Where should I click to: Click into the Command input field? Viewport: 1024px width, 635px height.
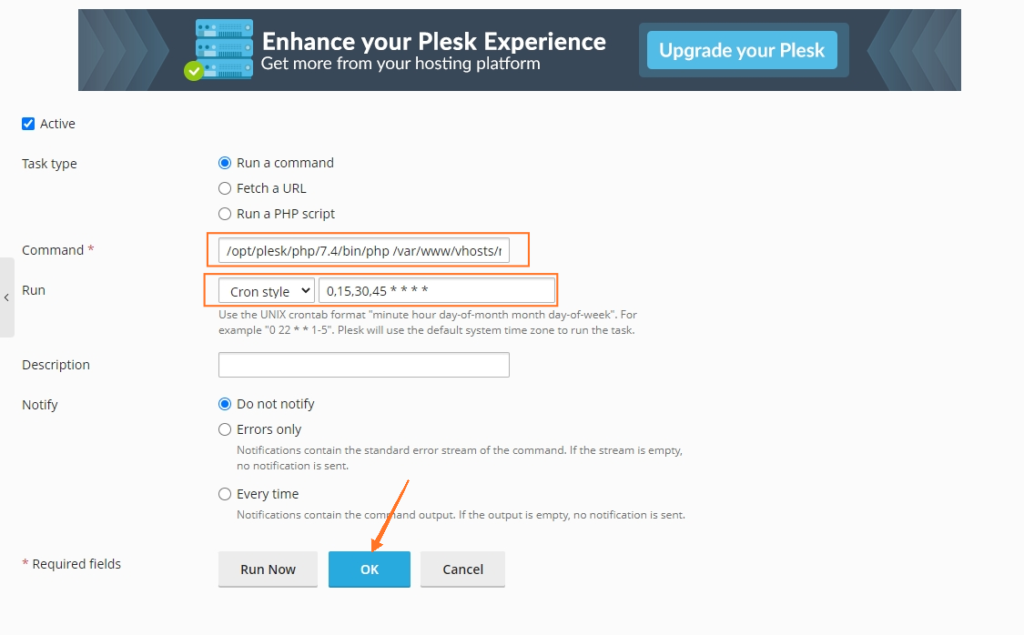pyautogui.click(x=364, y=250)
